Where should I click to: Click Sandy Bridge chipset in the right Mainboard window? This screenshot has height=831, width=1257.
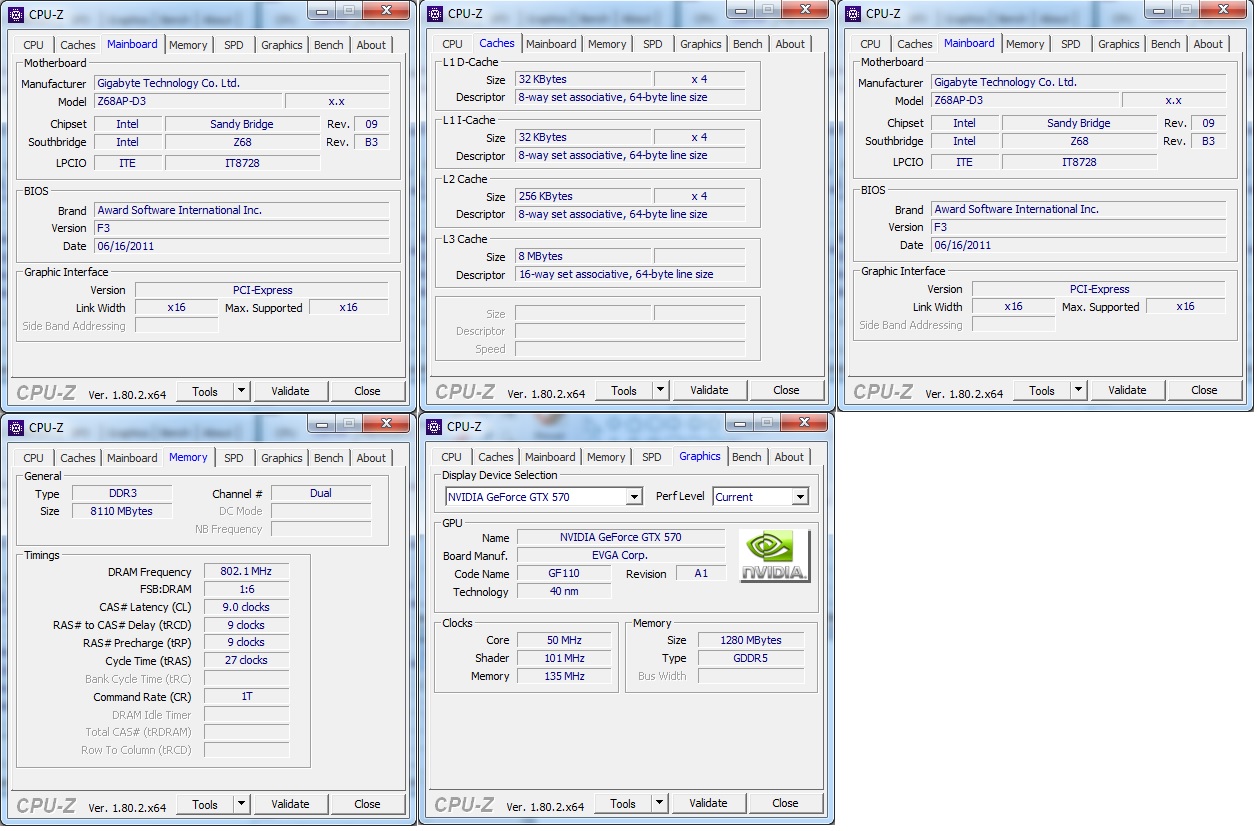pyautogui.click(x=1079, y=123)
